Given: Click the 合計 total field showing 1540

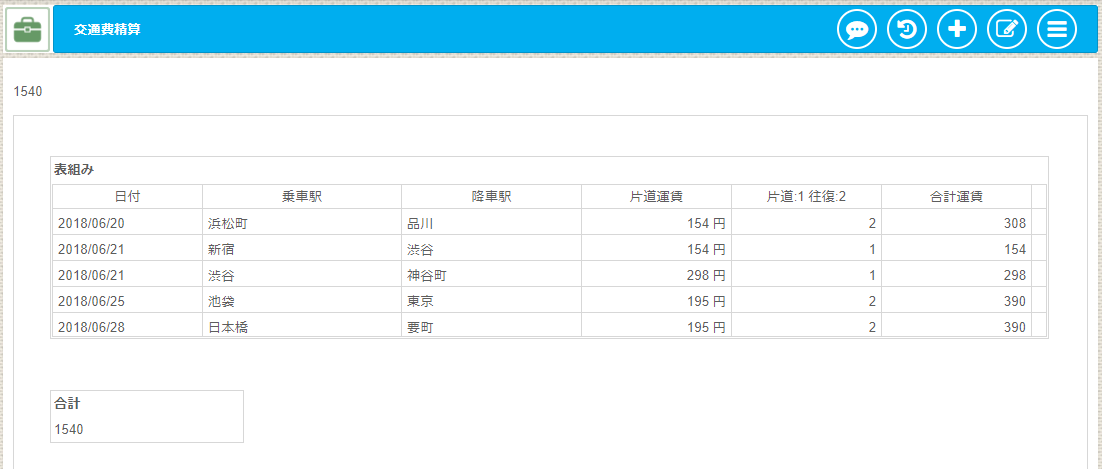Looking at the screenshot, I should coord(146,428).
